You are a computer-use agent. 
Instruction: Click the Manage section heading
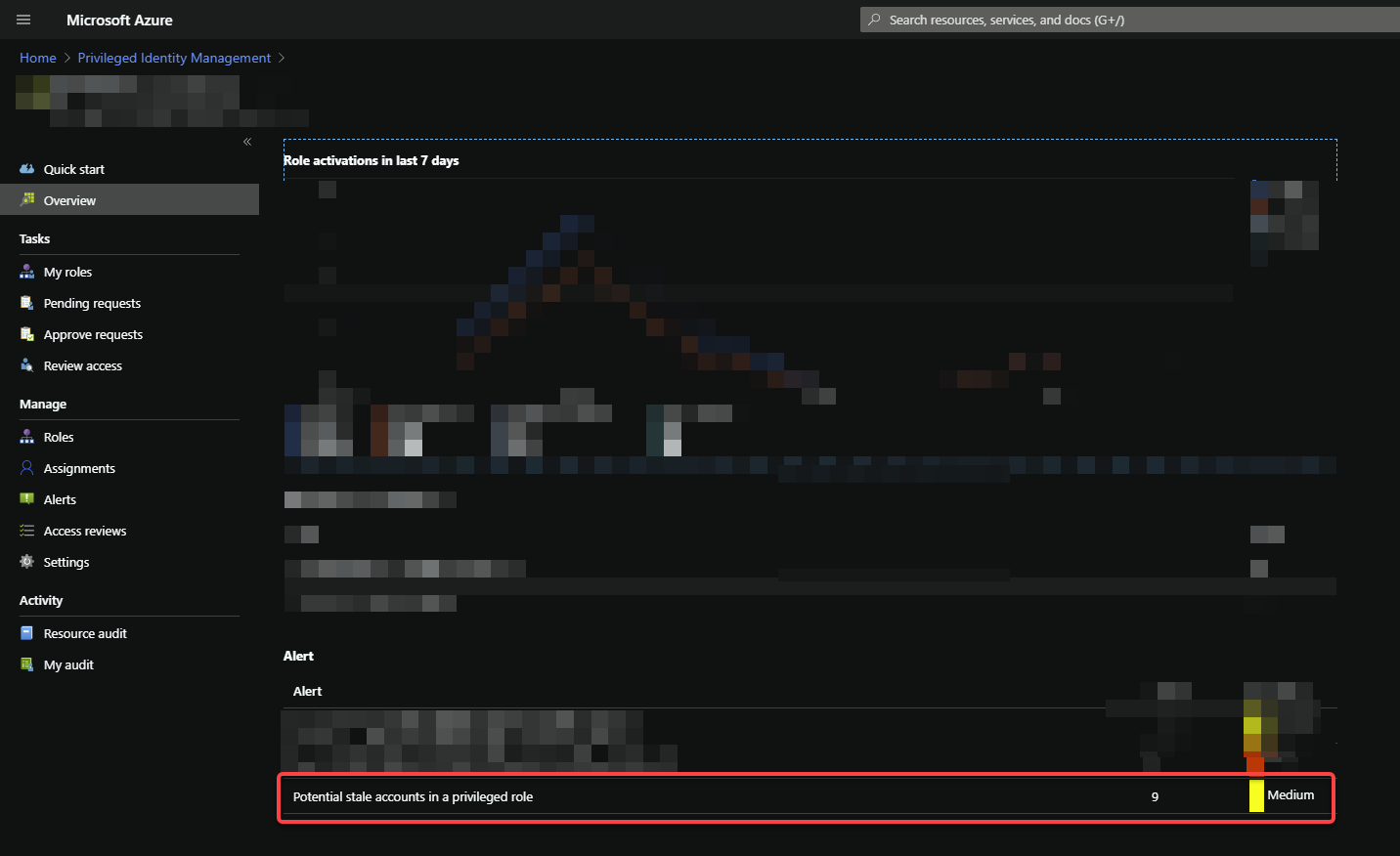43,404
